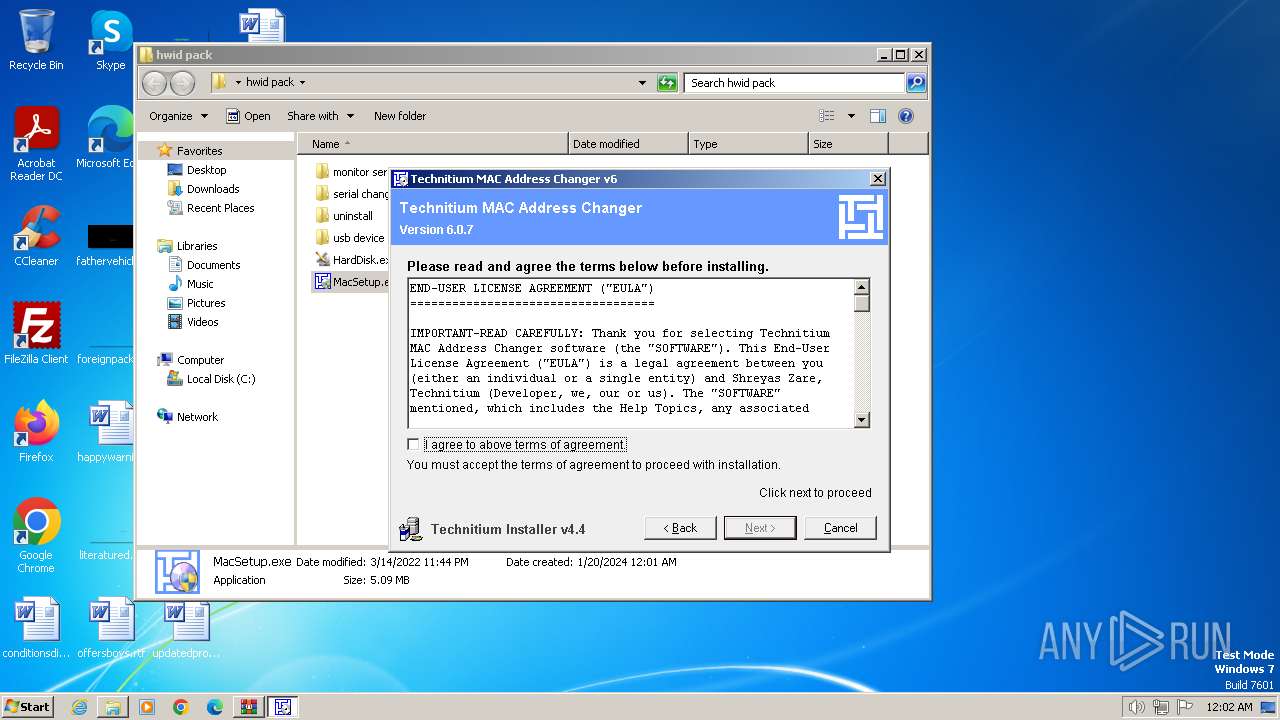Select the uninstall folder
The image size is (1280, 720).
pos(344,216)
